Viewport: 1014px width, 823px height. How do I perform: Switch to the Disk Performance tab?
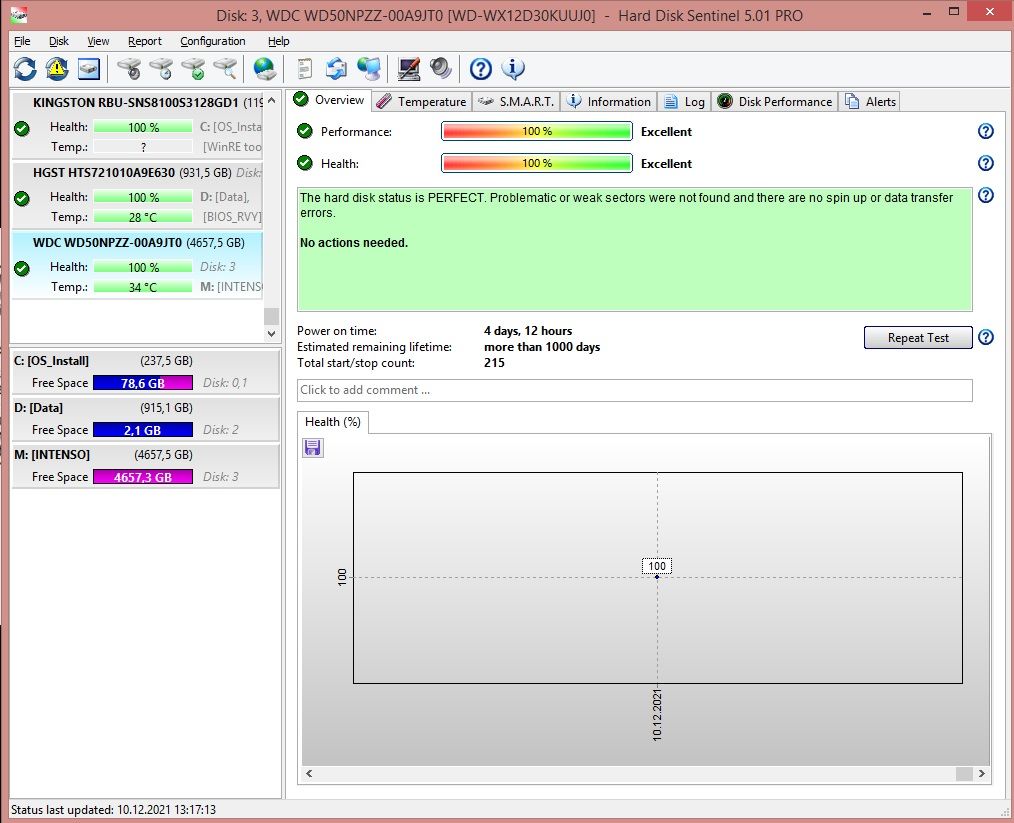pos(775,102)
